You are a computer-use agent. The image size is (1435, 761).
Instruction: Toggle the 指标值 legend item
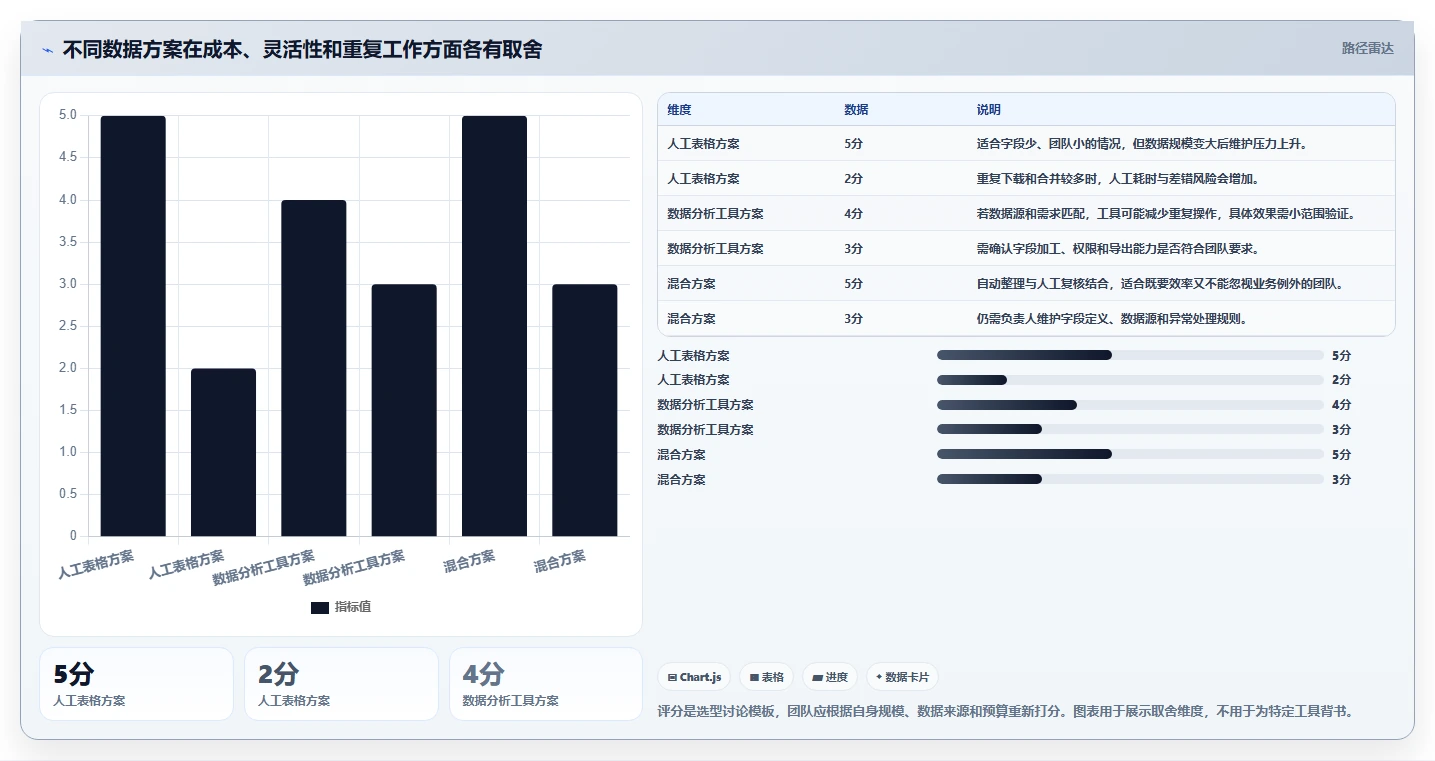tap(341, 607)
